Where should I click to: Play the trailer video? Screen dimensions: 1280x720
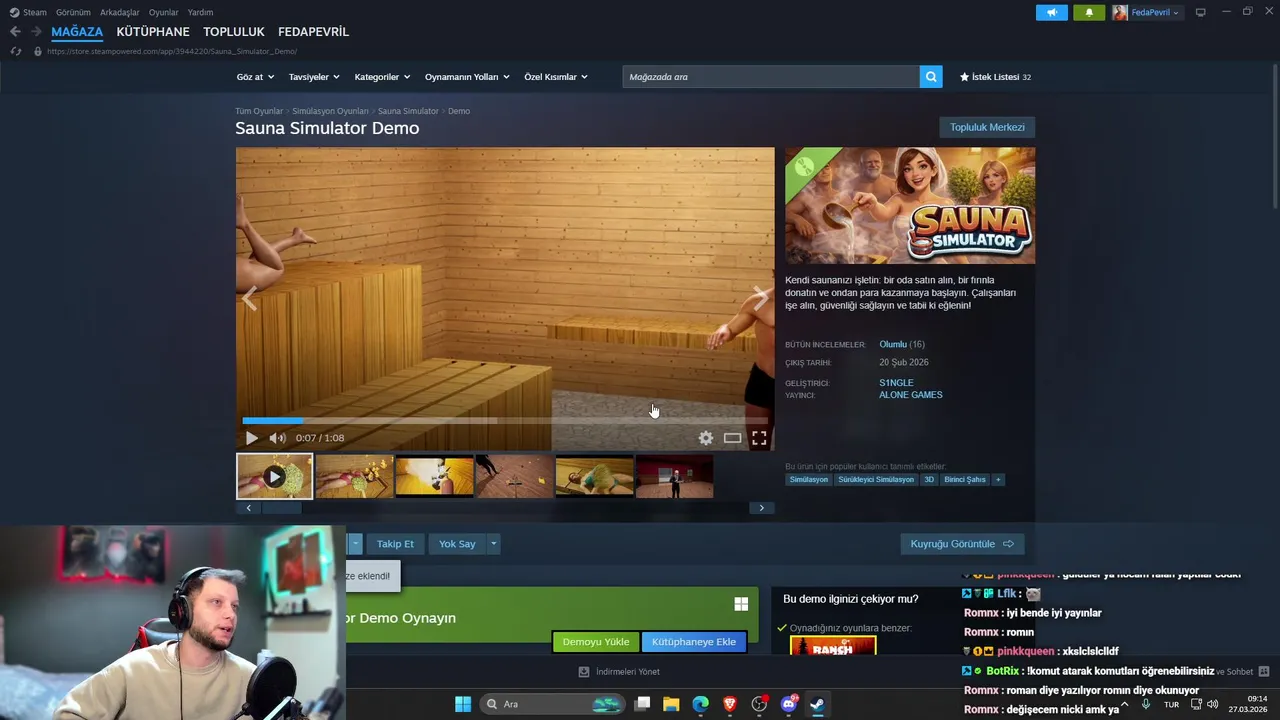[251, 438]
